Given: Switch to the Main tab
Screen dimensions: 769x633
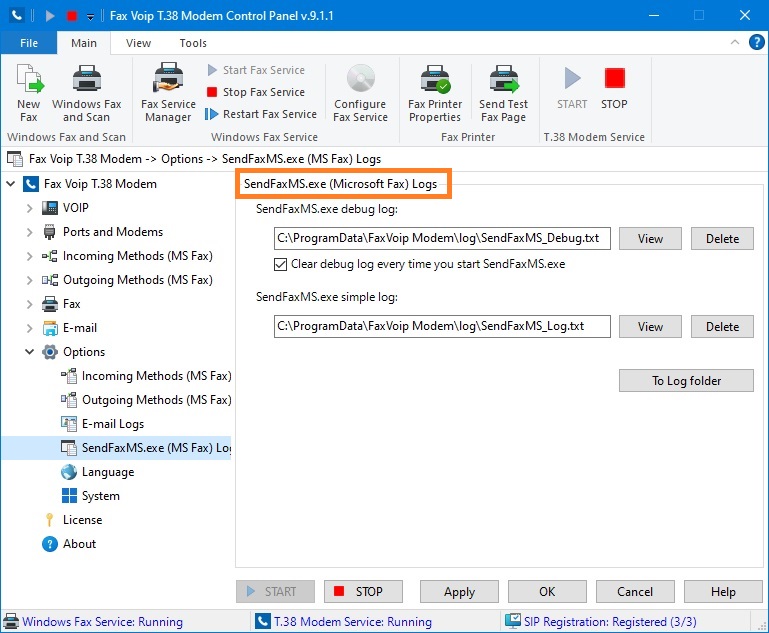Looking at the screenshot, I should (x=84, y=43).
